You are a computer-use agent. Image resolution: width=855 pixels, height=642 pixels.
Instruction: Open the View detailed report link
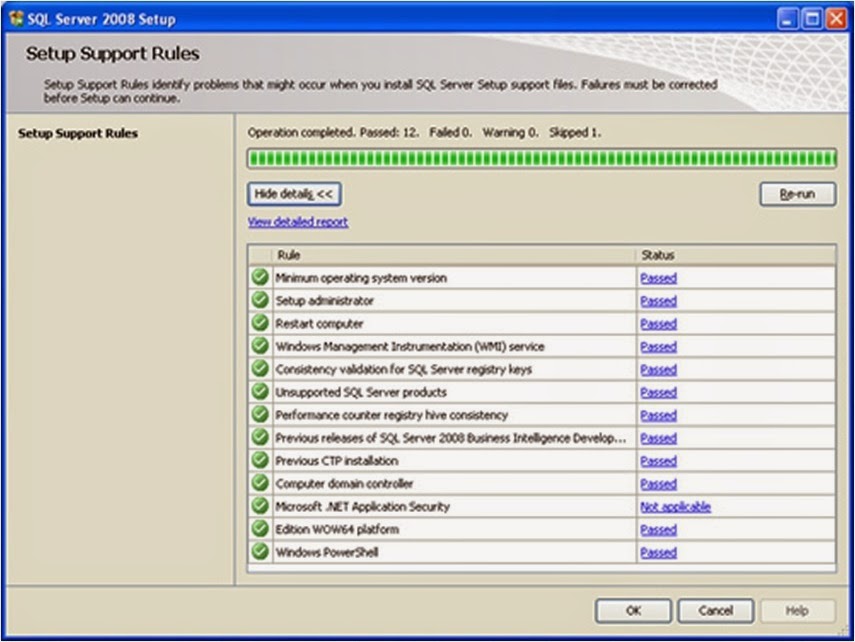point(298,222)
